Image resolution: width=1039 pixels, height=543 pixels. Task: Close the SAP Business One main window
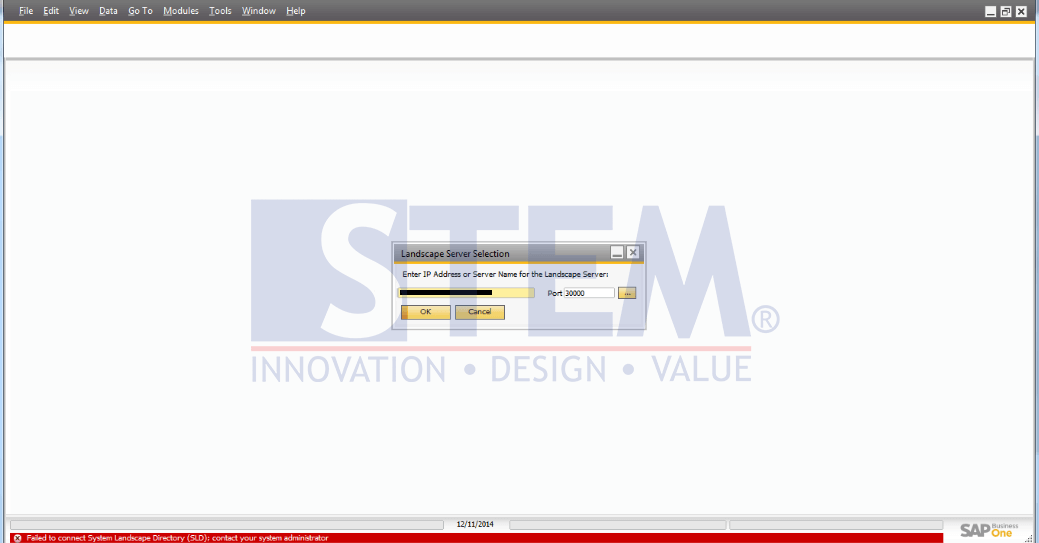1021,11
